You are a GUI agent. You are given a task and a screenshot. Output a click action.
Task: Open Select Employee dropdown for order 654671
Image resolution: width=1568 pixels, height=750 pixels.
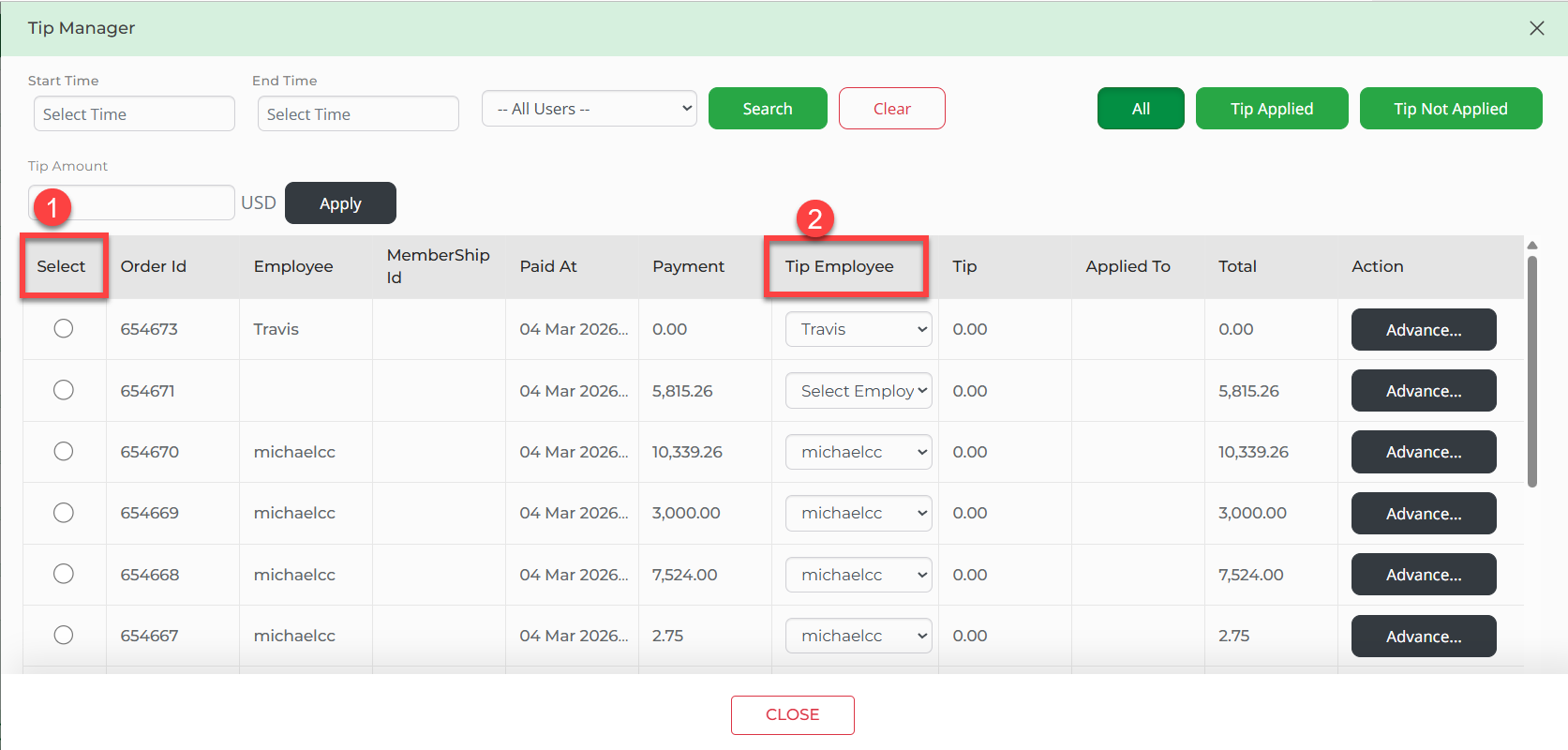858,391
